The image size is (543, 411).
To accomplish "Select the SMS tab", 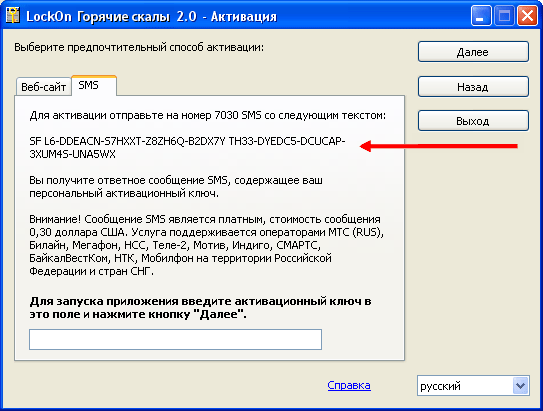I will point(94,85).
